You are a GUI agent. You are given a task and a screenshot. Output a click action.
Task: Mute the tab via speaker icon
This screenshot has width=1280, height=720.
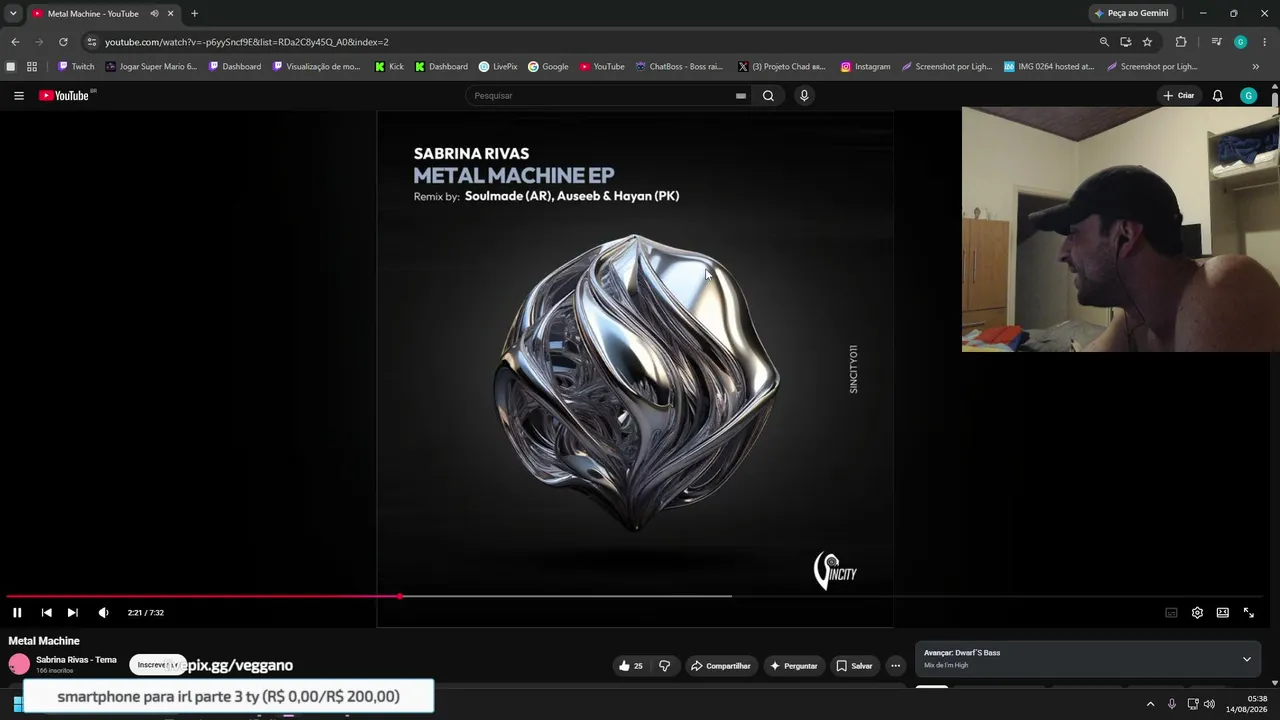154,14
